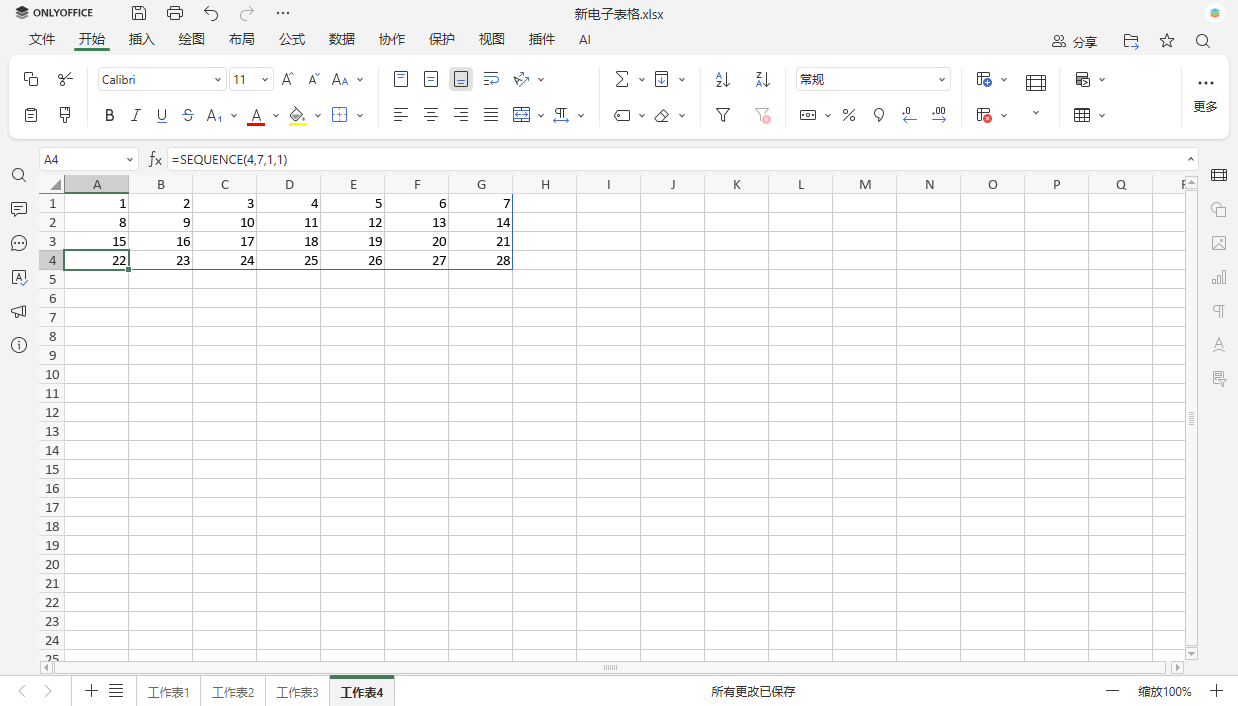This screenshot has width=1238, height=706.
Task: Open the font color dropdown arrow
Action: pyautogui.click(x=275, y=115)
